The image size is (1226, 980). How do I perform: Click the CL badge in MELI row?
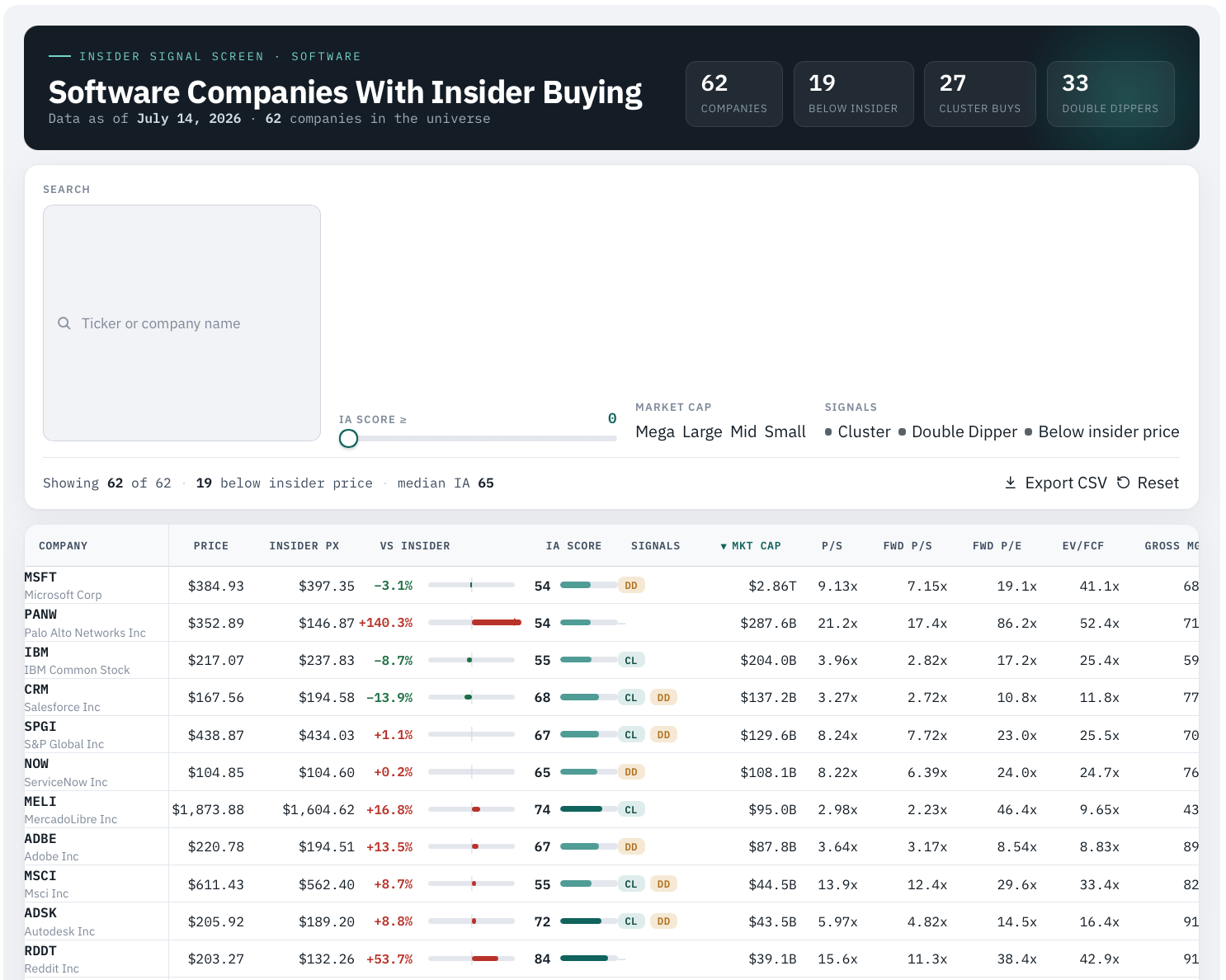coord(631,809)
